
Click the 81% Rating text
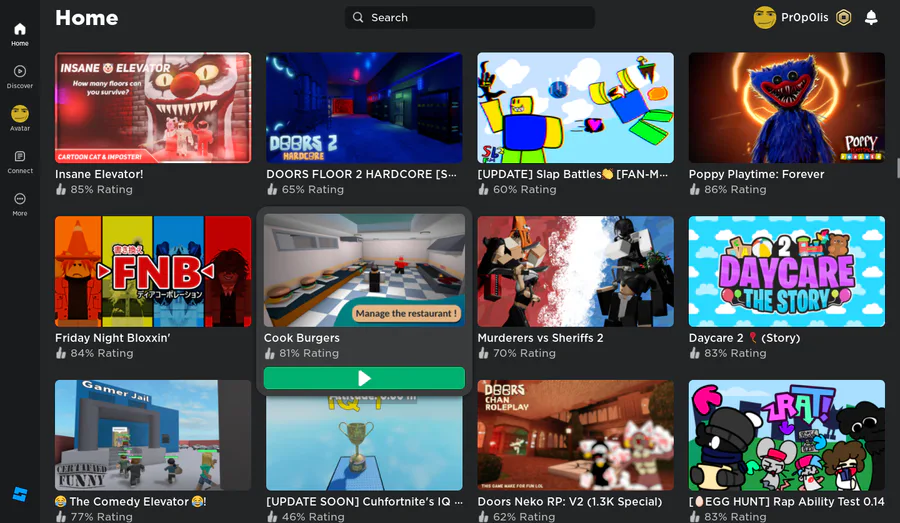309,353
